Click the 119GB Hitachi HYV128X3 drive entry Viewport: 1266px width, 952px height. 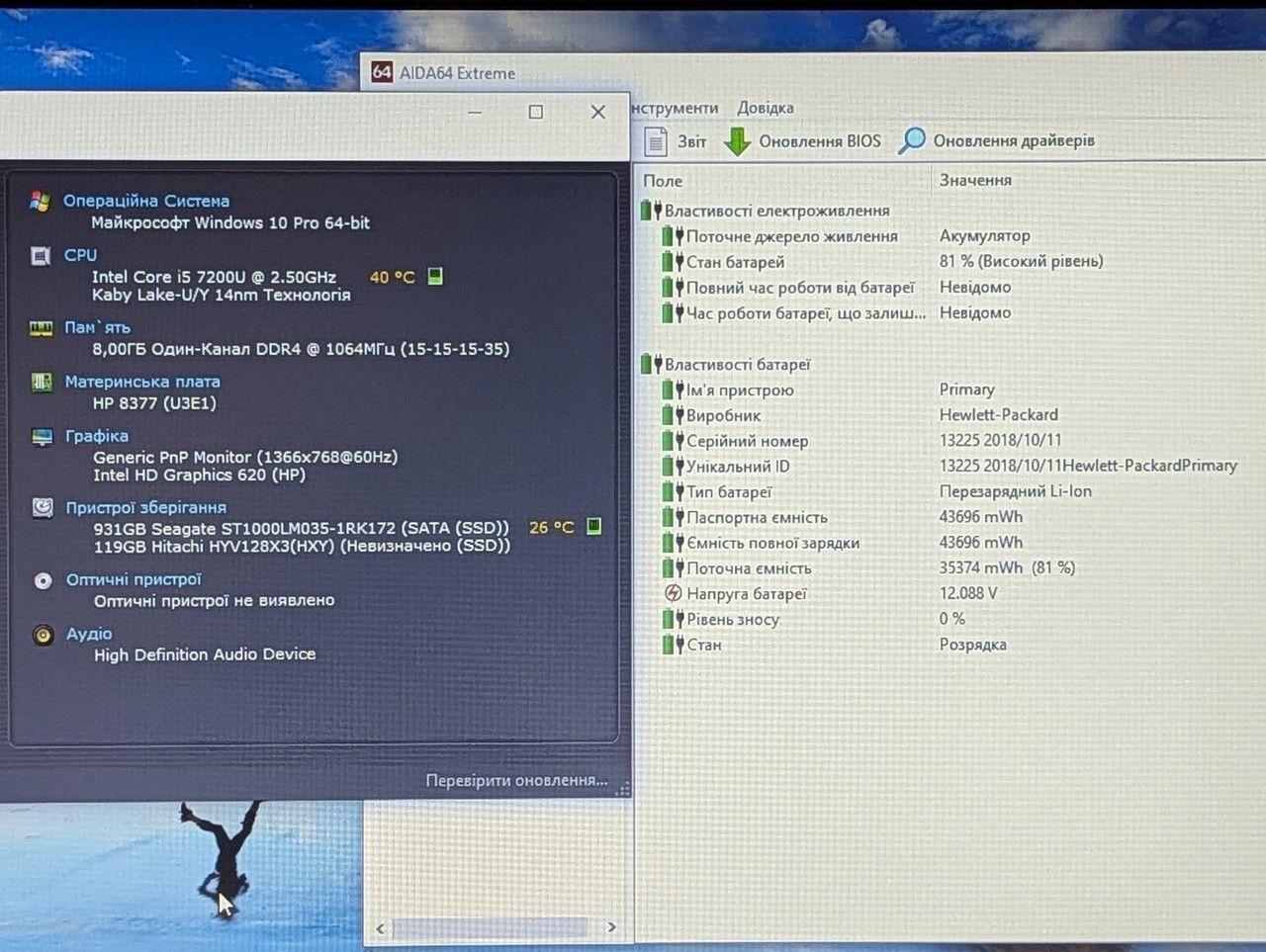[x=303, y=546]
